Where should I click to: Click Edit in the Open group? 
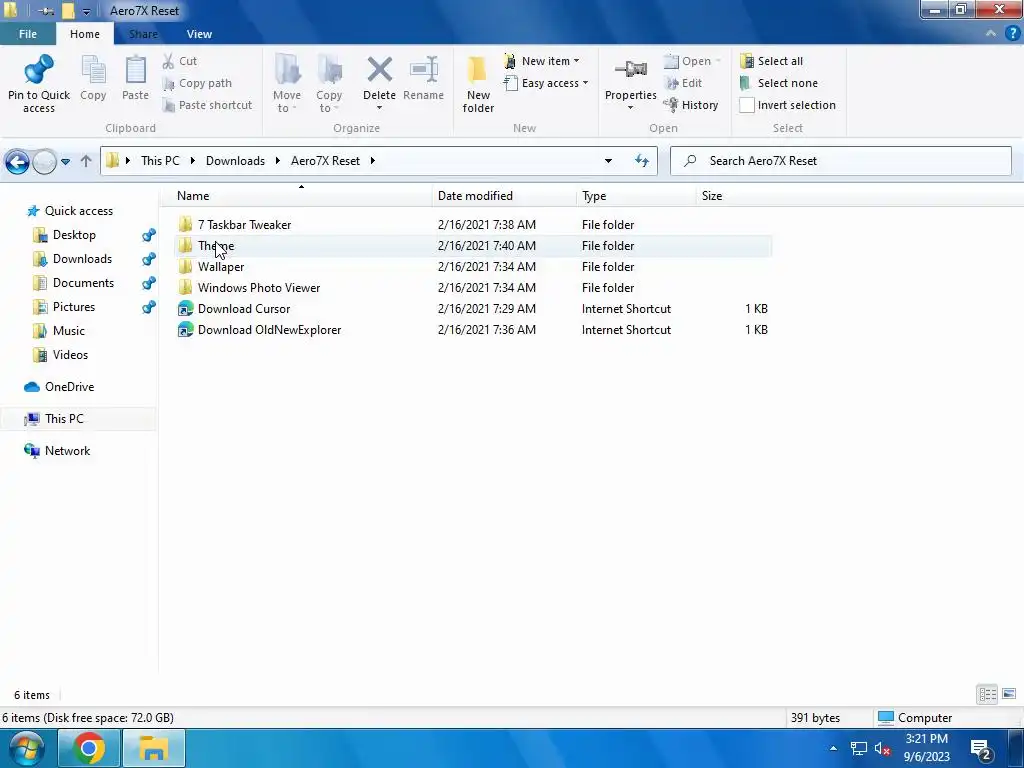click(x=683, y=83)
